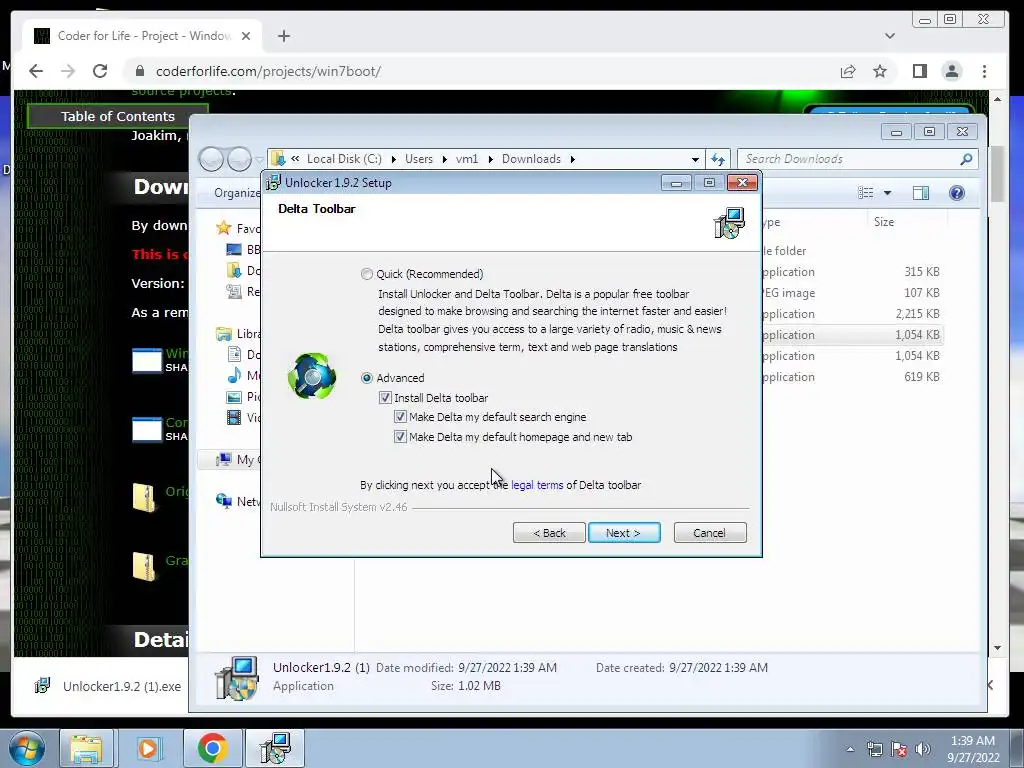Open the change view options dropdown arrow
This screenshot has height=768, width=1024.
click(x=887, y=193)
